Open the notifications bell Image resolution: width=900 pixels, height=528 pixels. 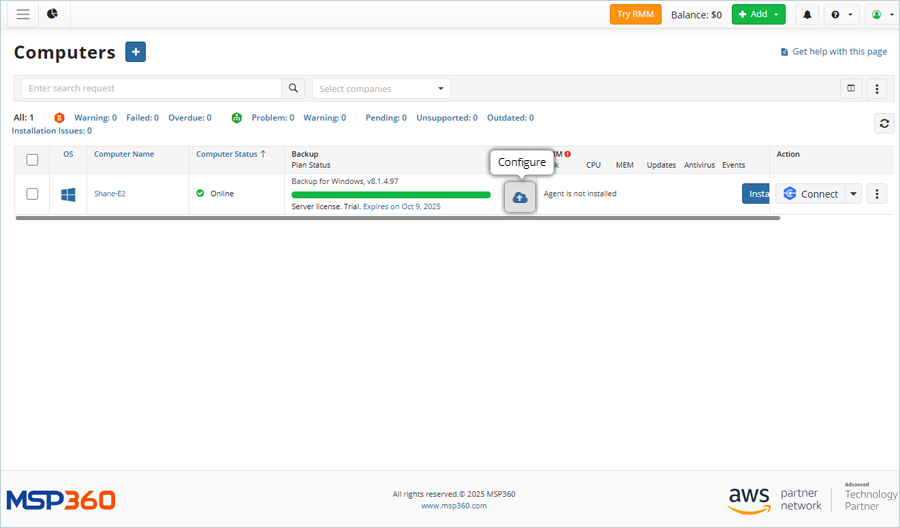(x=807, y=15)
